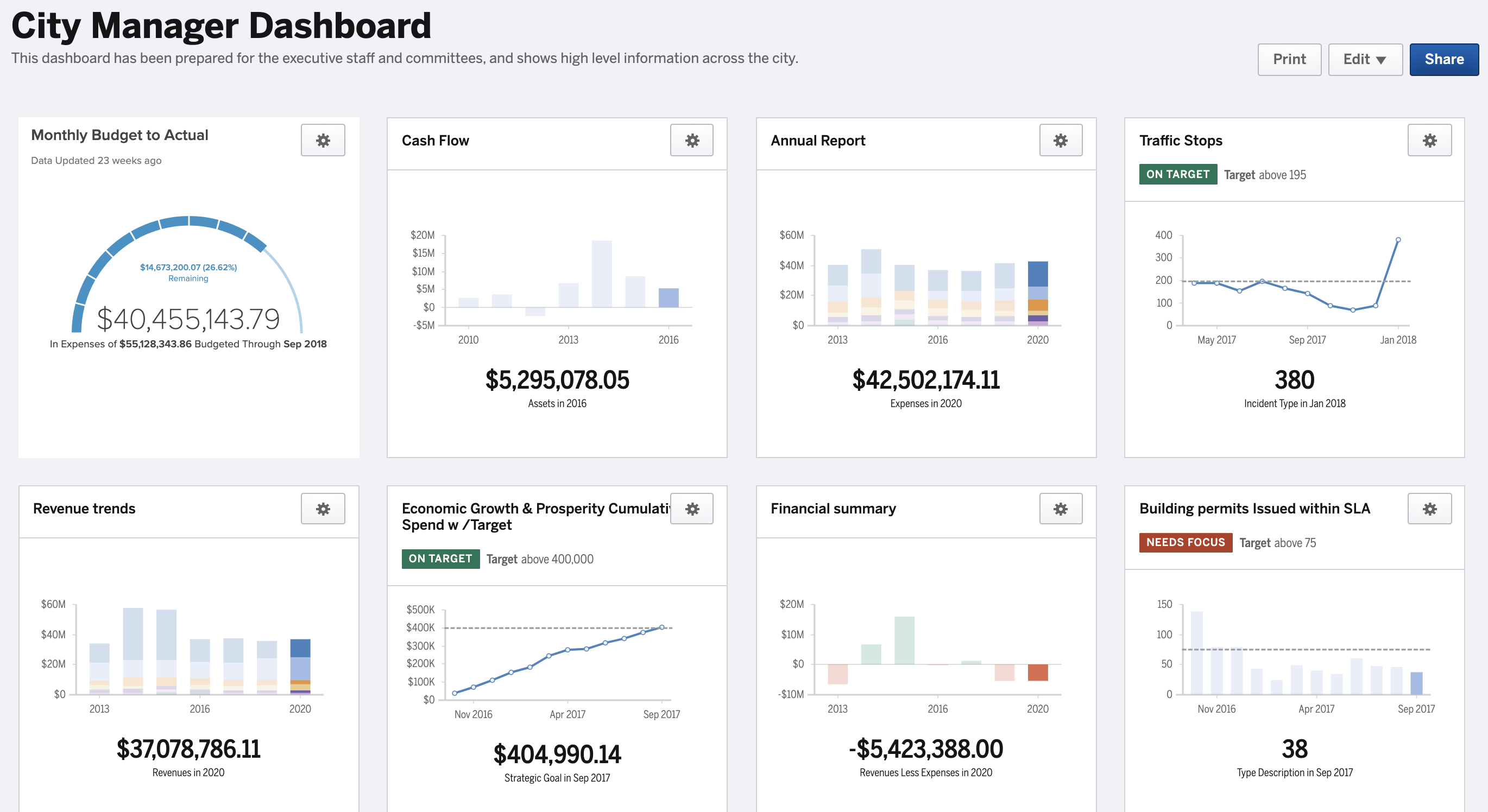
Task: Open settings for Revenue trends widget
Action: coord(323,508)
